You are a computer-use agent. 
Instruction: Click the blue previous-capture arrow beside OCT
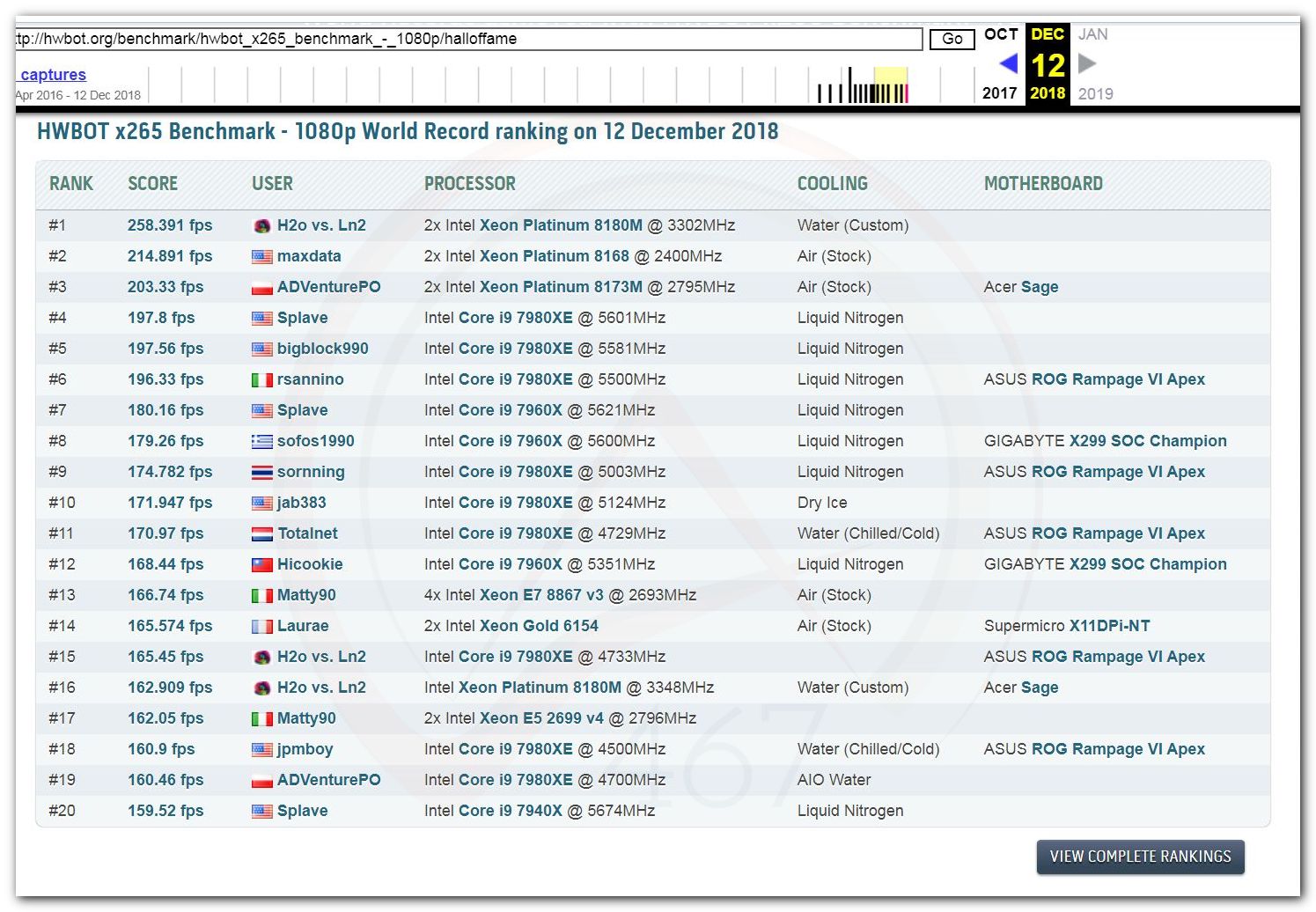tap(1009, 63)
